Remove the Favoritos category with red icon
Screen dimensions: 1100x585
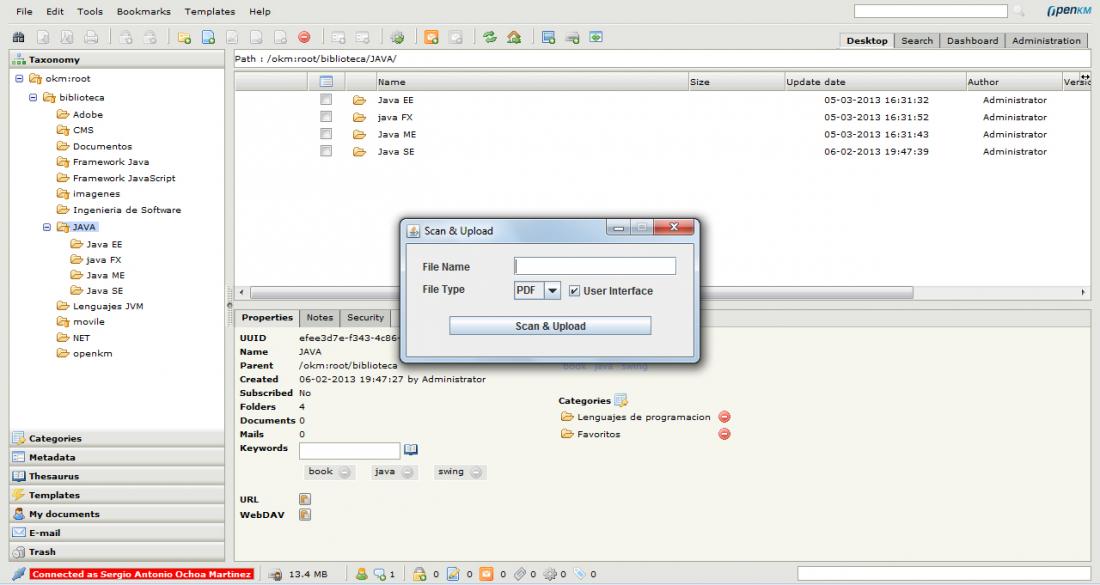tap(725, 434)
